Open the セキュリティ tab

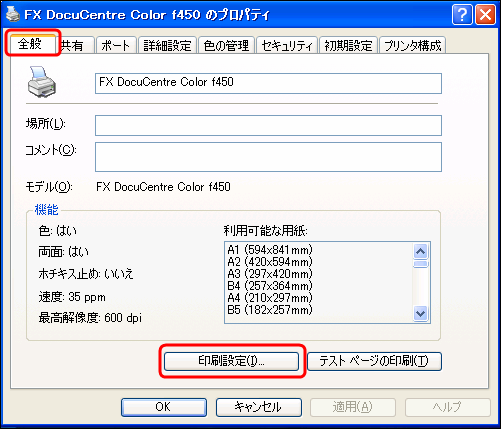pyautogui.click(x=287, y=45)
